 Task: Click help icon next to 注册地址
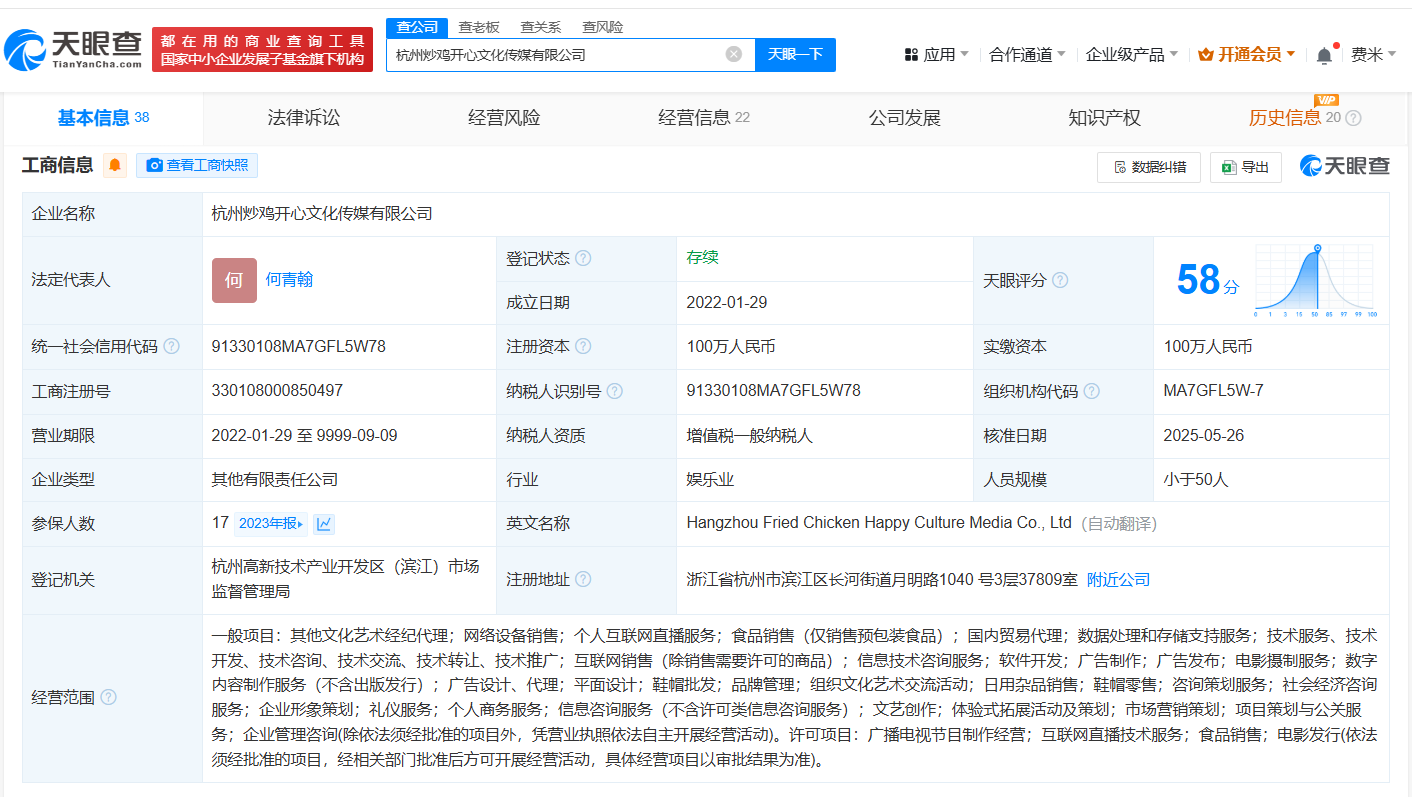tap(583, 579)
